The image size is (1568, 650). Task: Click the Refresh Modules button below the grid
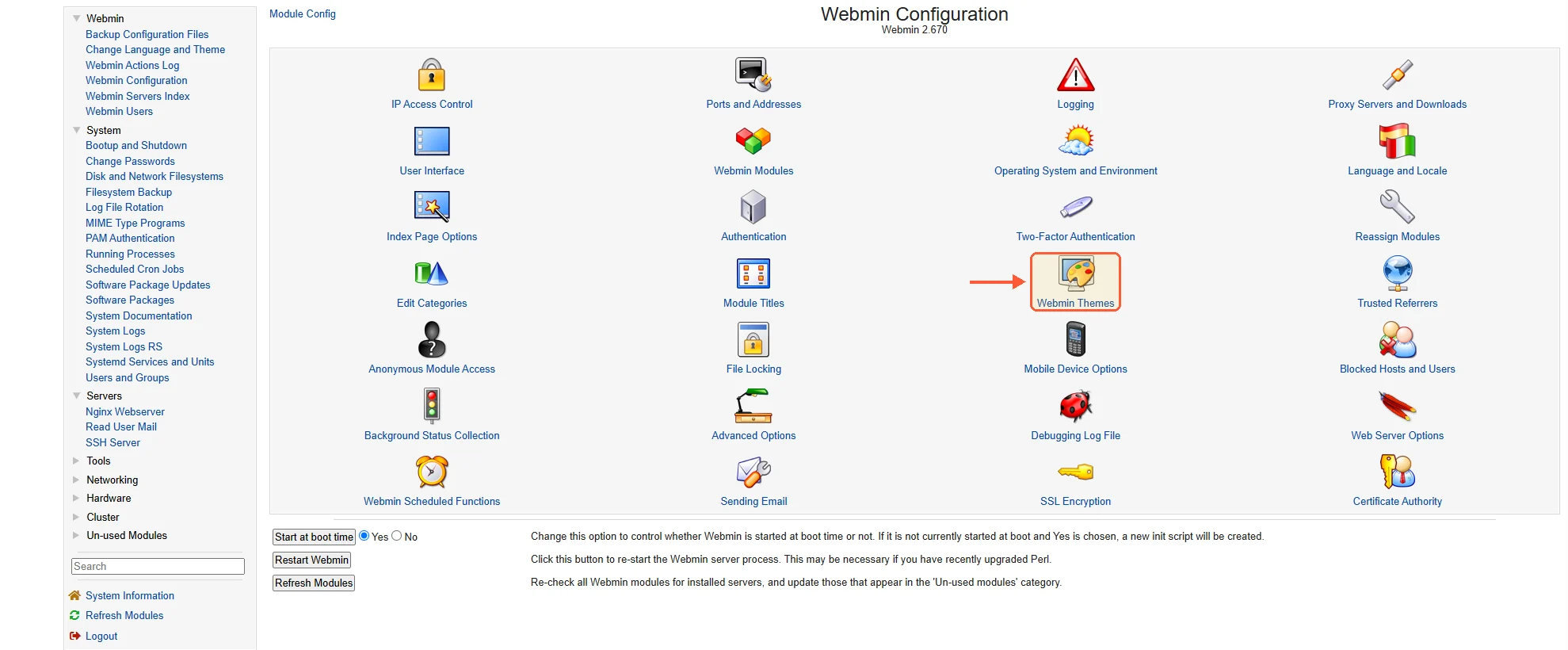pyautogui.click(x=314, y=583)
